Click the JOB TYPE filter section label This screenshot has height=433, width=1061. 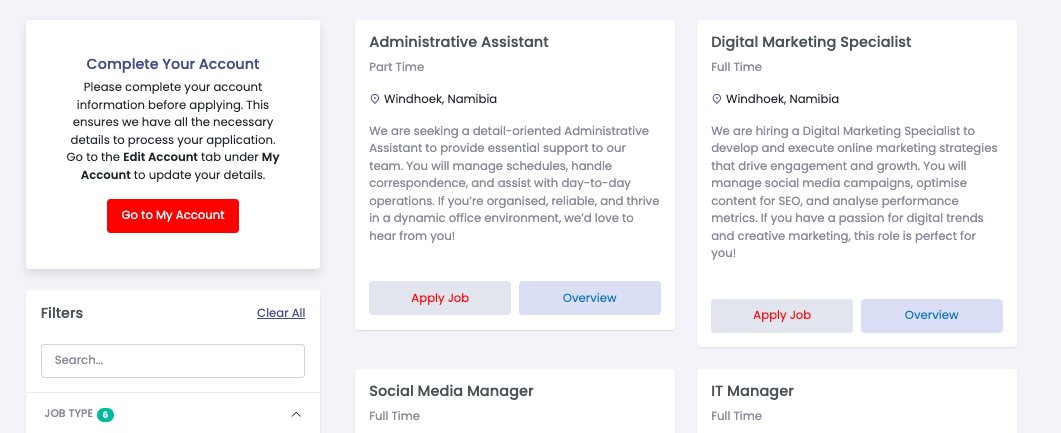pyautogui.click(x=68, y=414)
